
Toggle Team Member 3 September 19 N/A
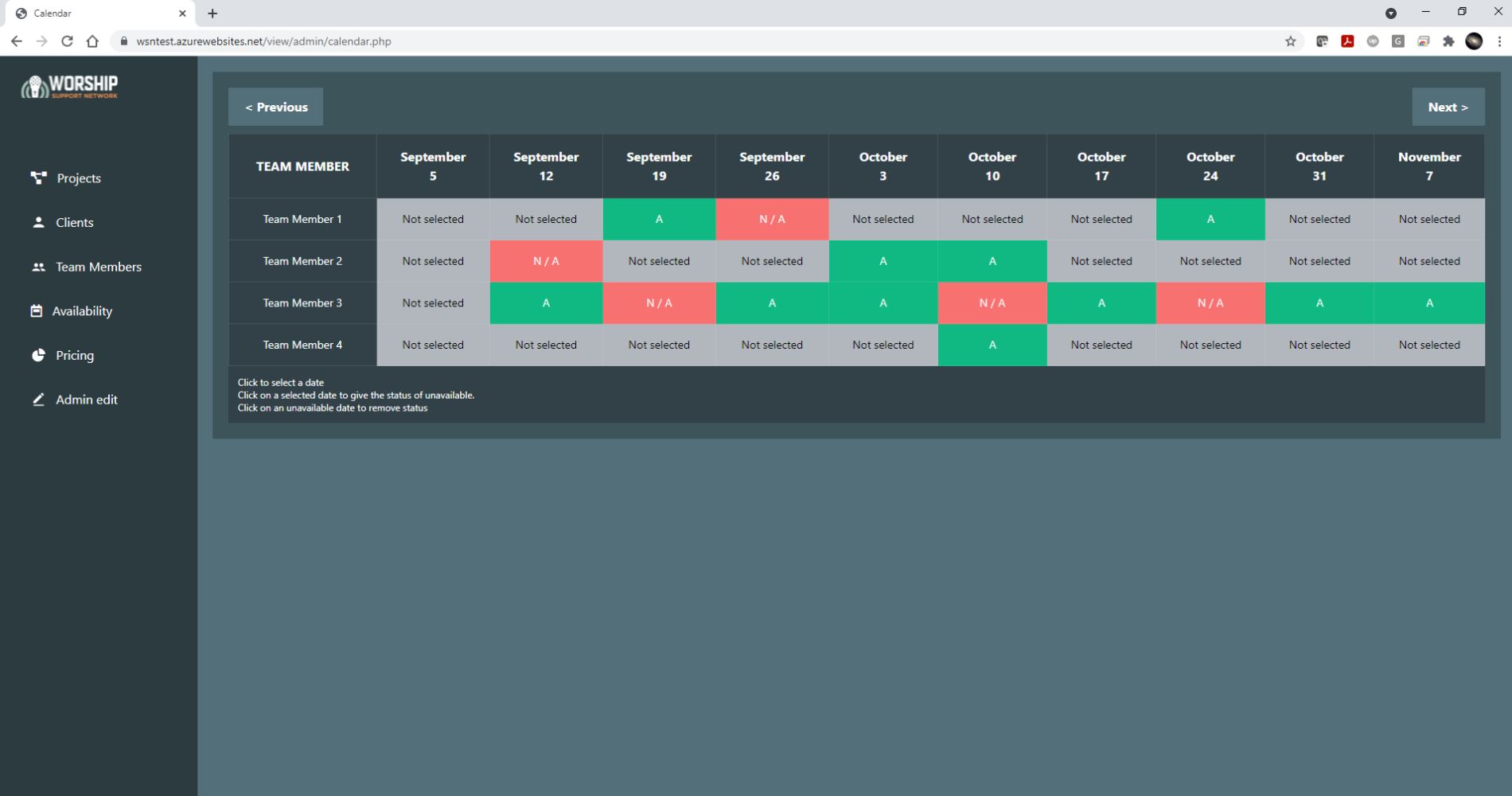[x=659, y=303]
